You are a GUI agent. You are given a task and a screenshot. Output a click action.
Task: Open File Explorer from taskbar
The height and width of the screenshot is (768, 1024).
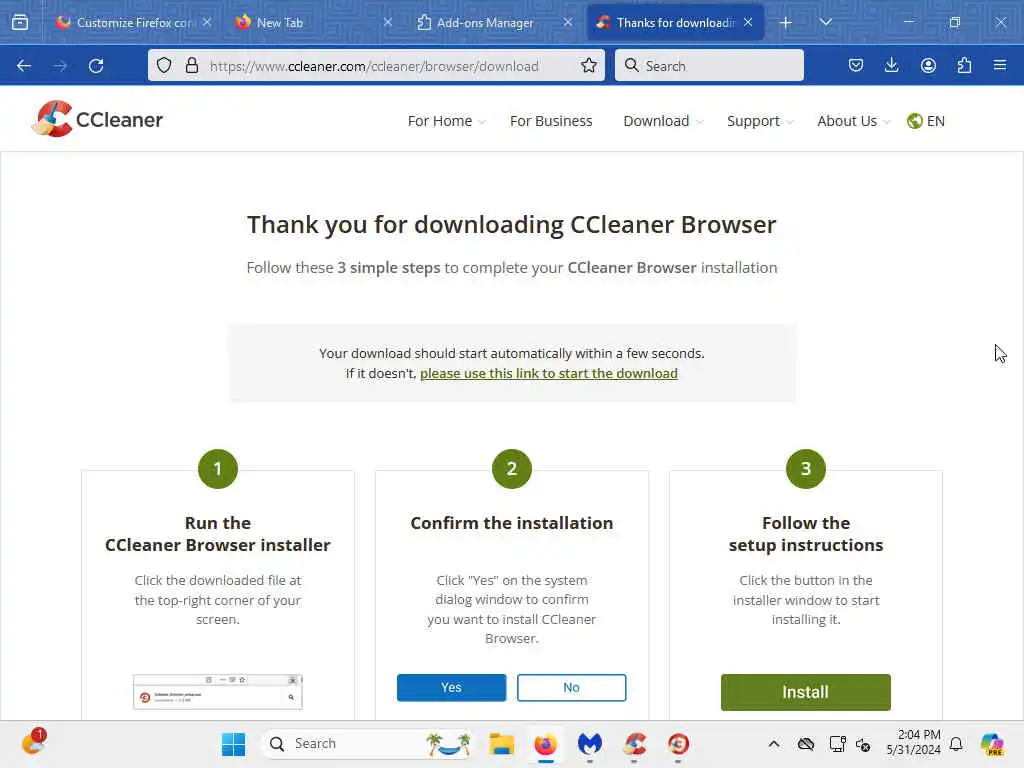pos(502,744)
